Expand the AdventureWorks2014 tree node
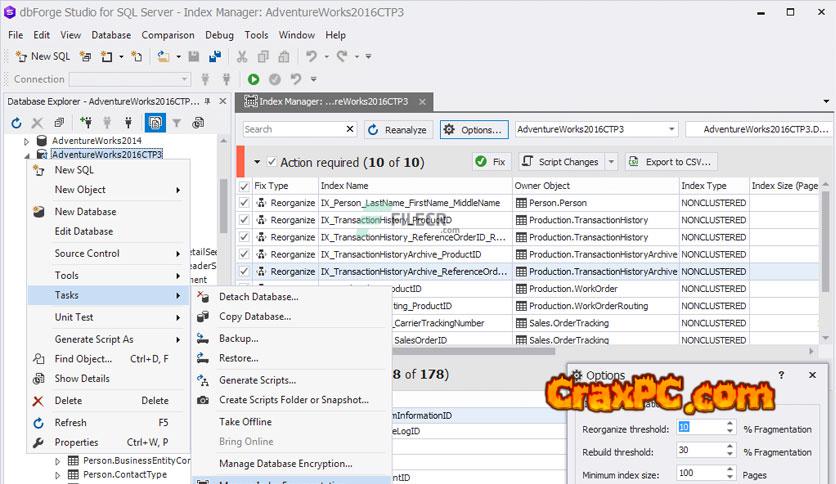The width and height of the screenshot is (836, 484). tap(27, 142)
